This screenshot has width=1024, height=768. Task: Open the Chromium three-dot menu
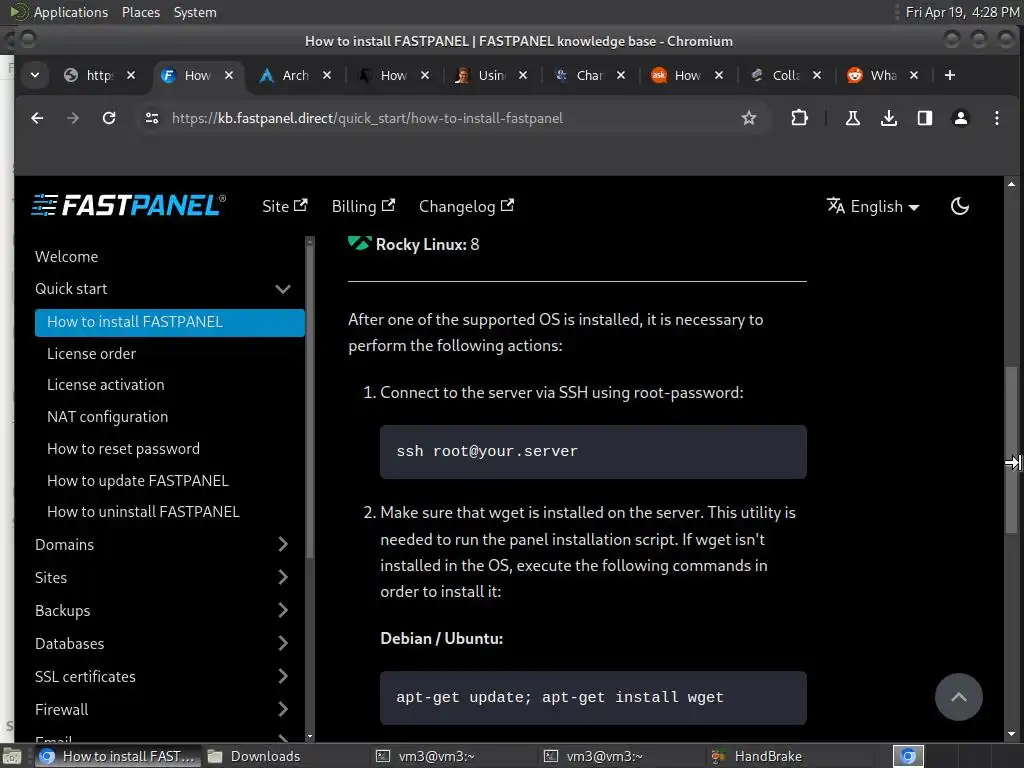pyautogui.click(x=997, y=118)
